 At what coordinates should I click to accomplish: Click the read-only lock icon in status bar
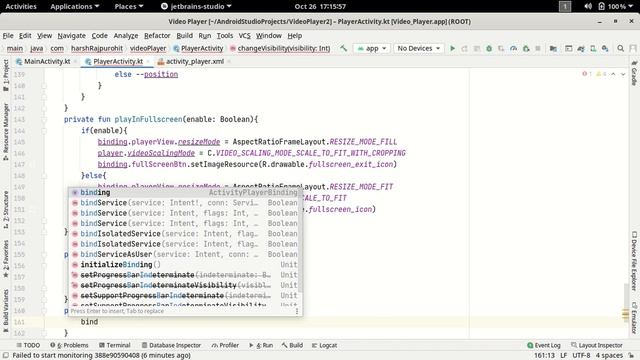pyautogui.click(x=631, y=356)
